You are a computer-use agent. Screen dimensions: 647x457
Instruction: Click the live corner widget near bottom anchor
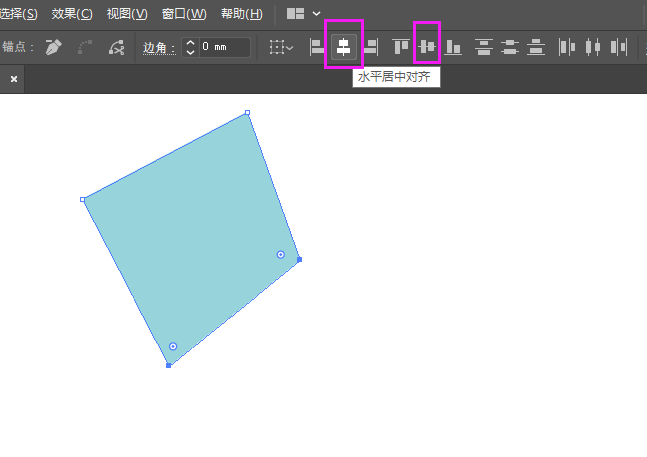(173, 346)
